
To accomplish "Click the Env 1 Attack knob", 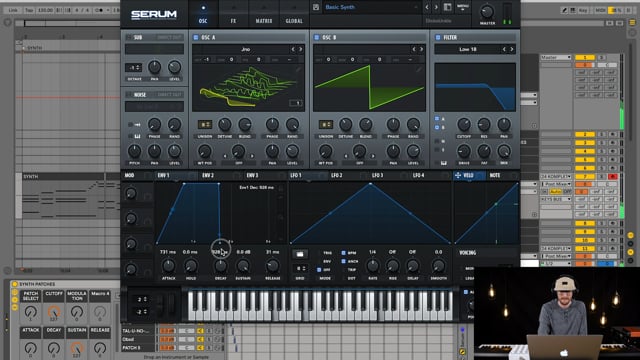I will coord(168,266).
